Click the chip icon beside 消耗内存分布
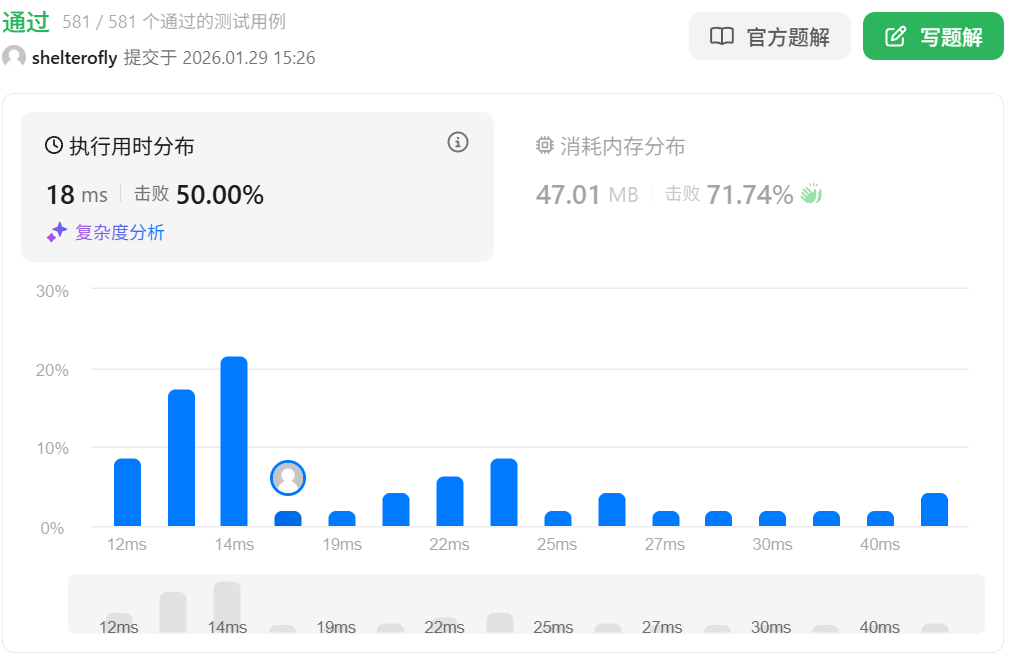Image resolution: width=1011 pixels, height=657 pixels. (x=545, y=146)
